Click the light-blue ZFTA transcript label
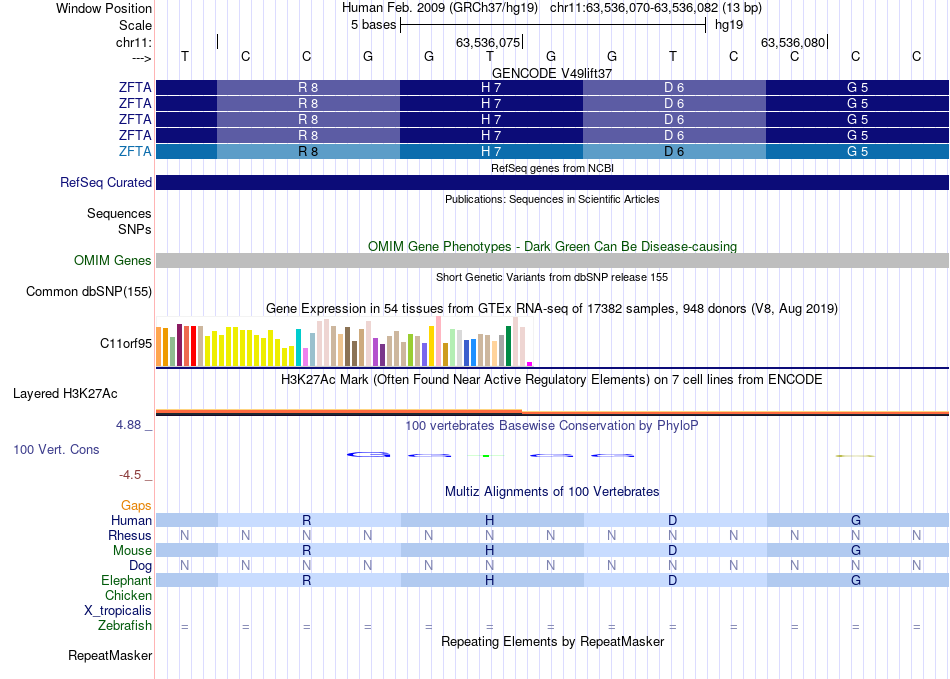Image resolution: width=950 pixels, height=679 pixels. (135, 151)
